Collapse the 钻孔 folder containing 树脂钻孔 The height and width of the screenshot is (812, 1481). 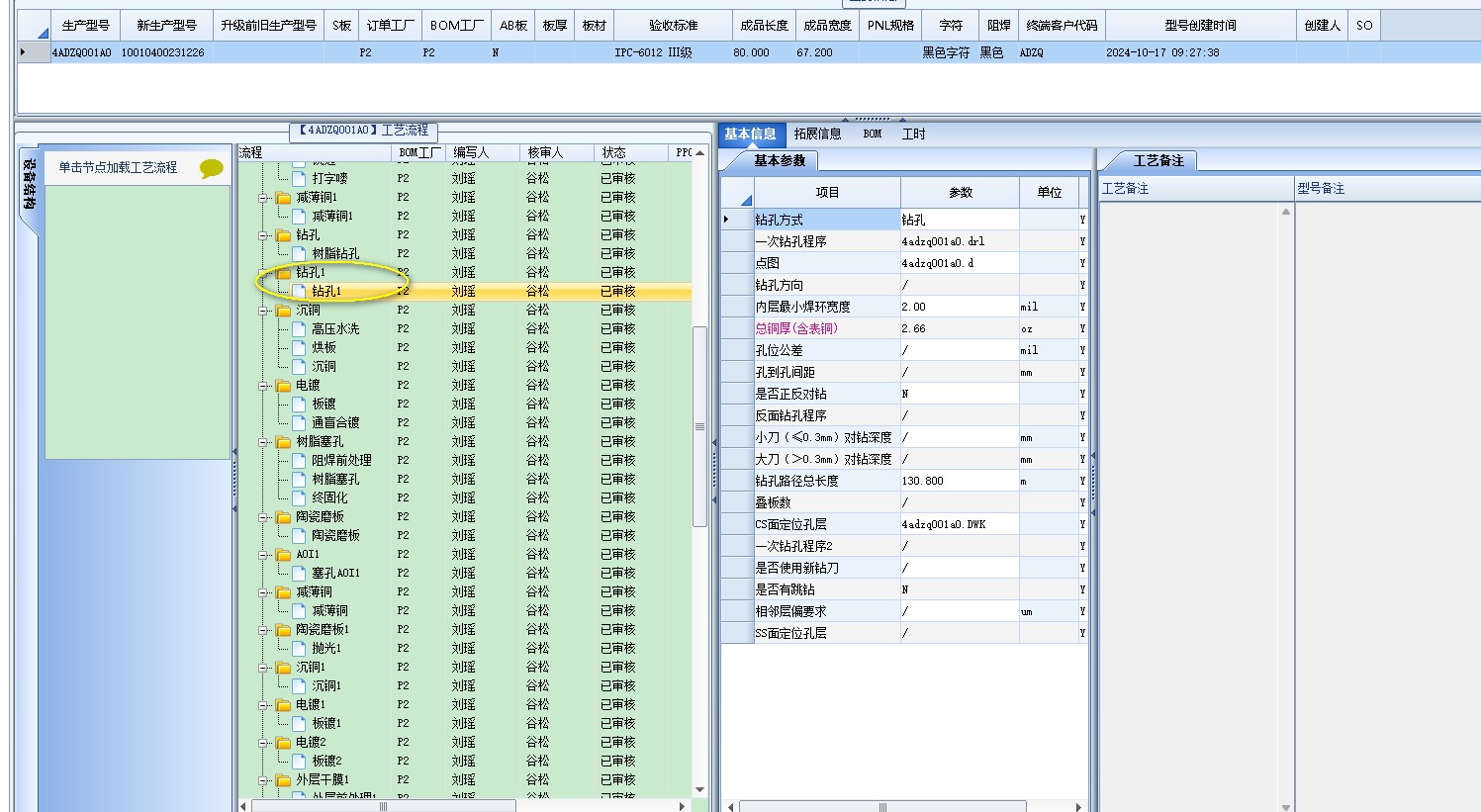[x=264, y=235]
